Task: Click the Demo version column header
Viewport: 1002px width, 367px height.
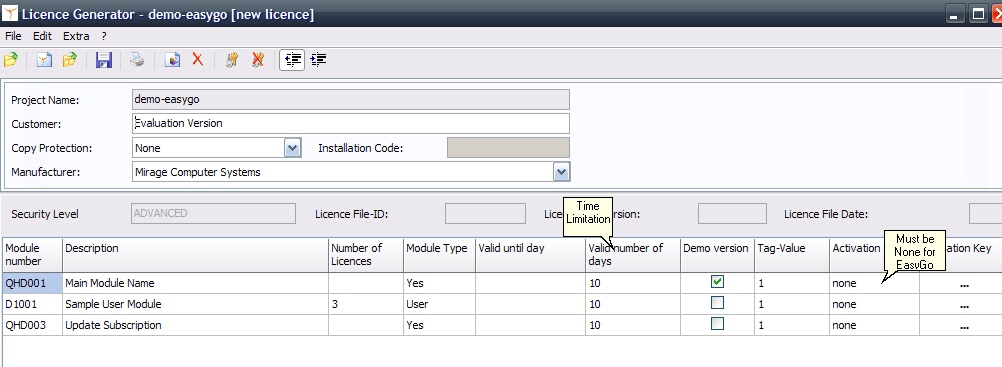Action: point(716,254)
